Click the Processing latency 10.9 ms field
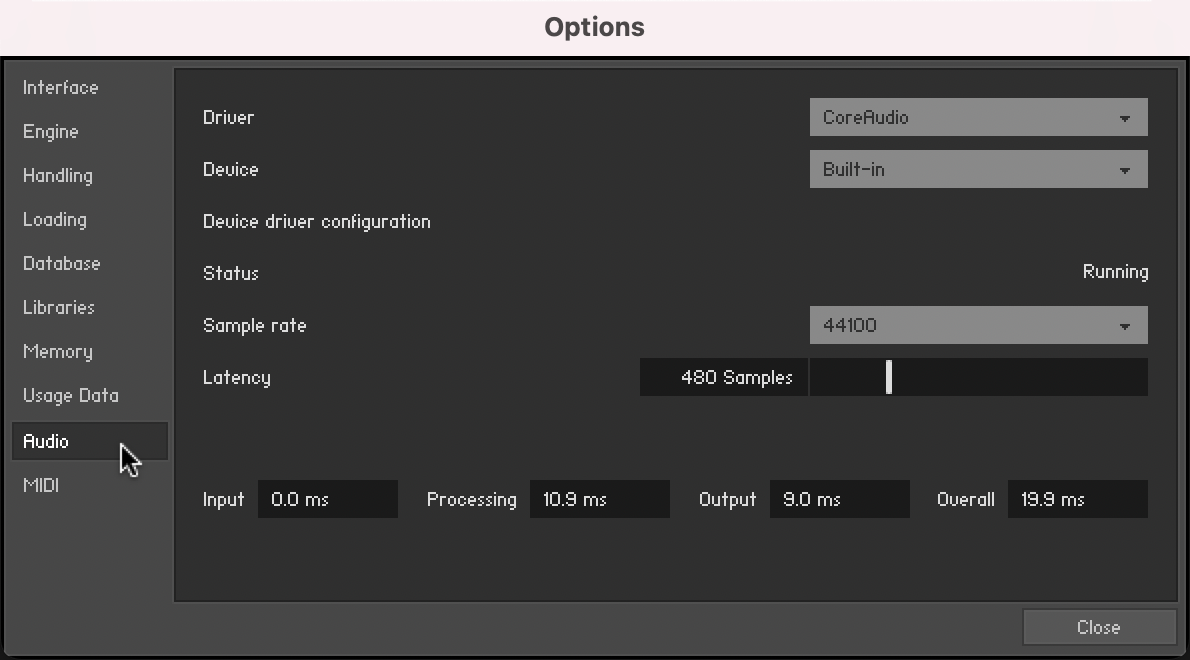The width and height of the screenshot is (1190, 660). [x=599, y=500]
